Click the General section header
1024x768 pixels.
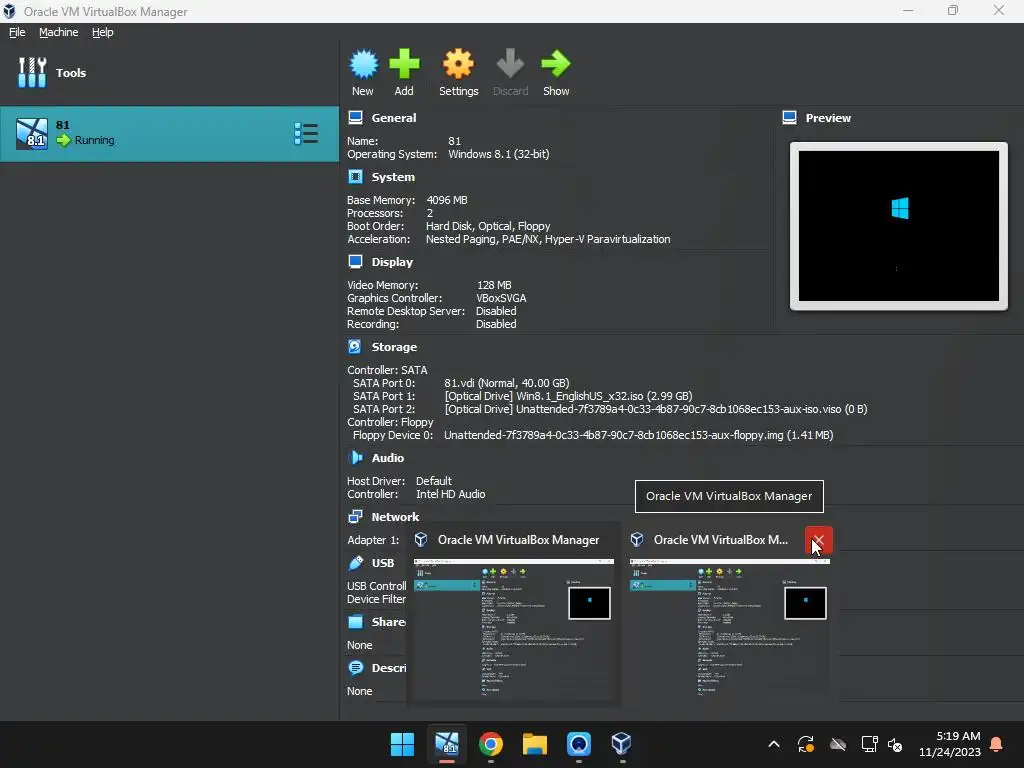click(394, 118)
